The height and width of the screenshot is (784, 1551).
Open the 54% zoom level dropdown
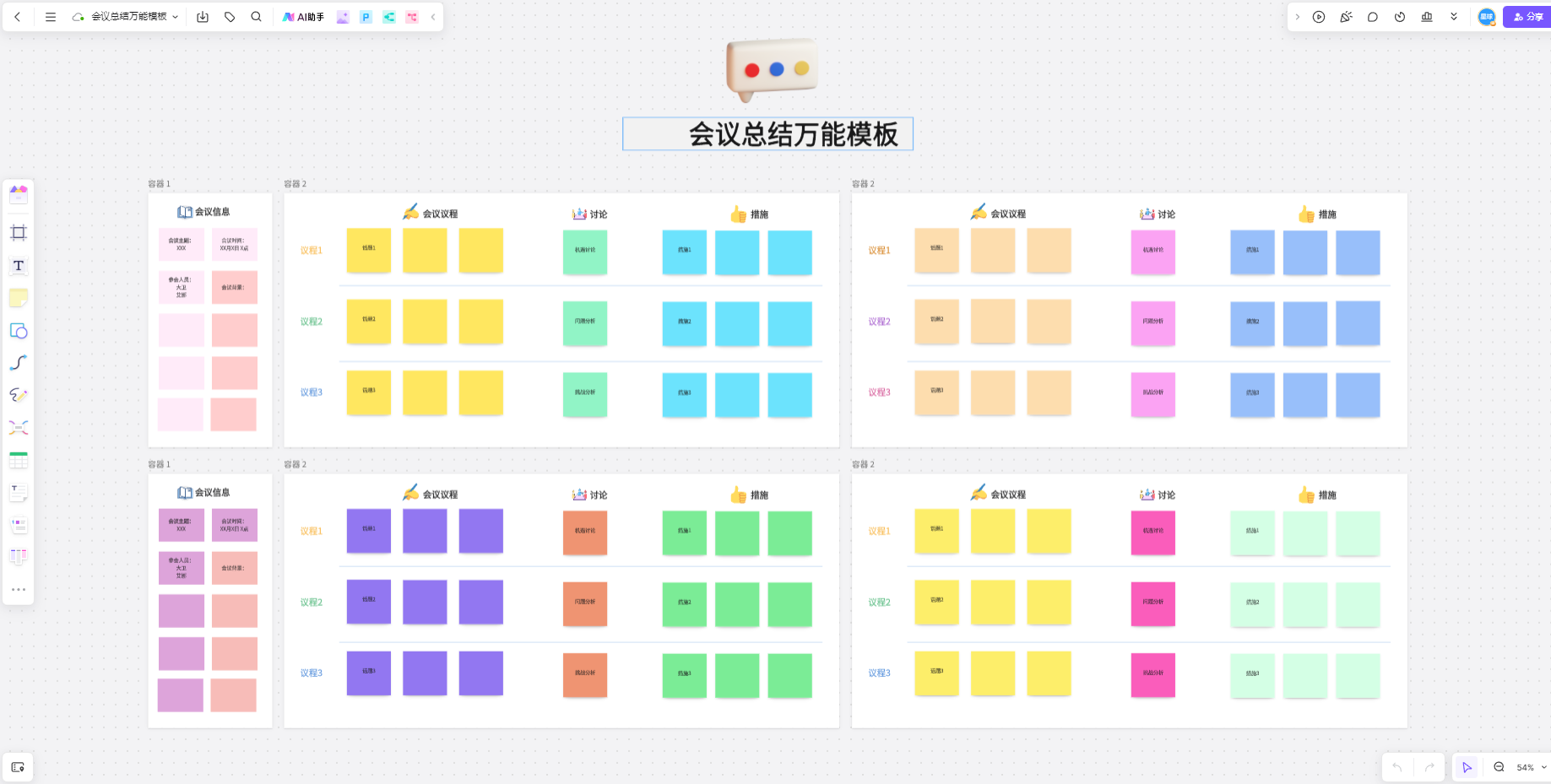1531,767
